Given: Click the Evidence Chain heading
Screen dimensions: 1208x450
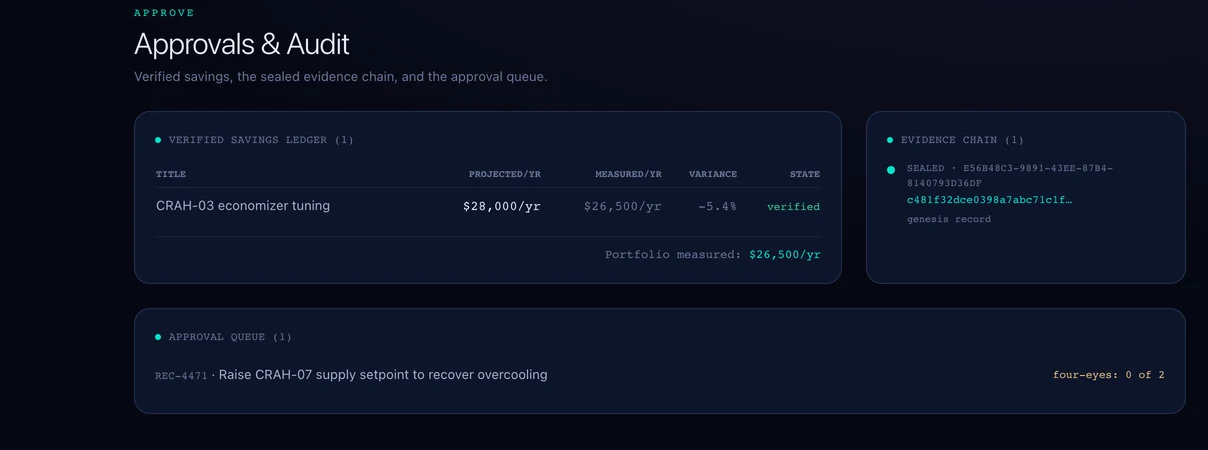Looking at the screenshot, I should (962, 140).
